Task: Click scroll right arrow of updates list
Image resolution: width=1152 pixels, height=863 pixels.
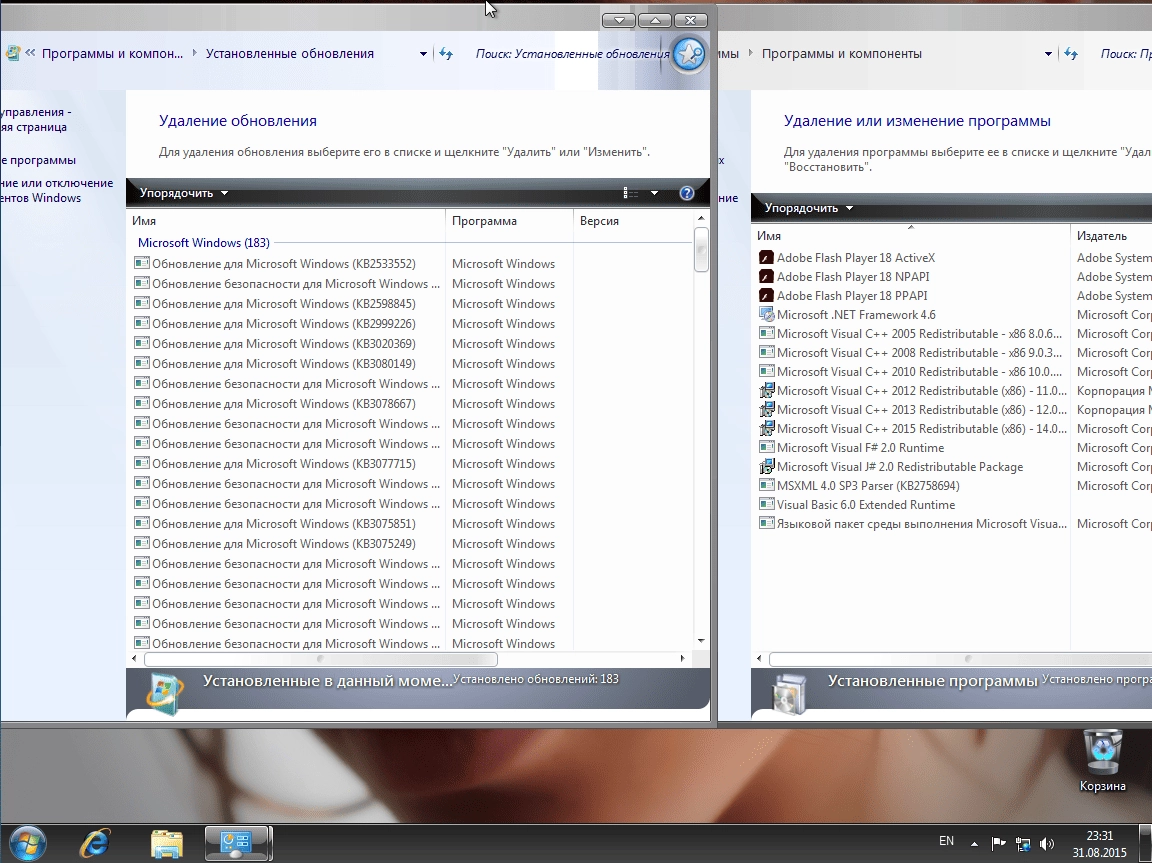Action: coord(682,658)
